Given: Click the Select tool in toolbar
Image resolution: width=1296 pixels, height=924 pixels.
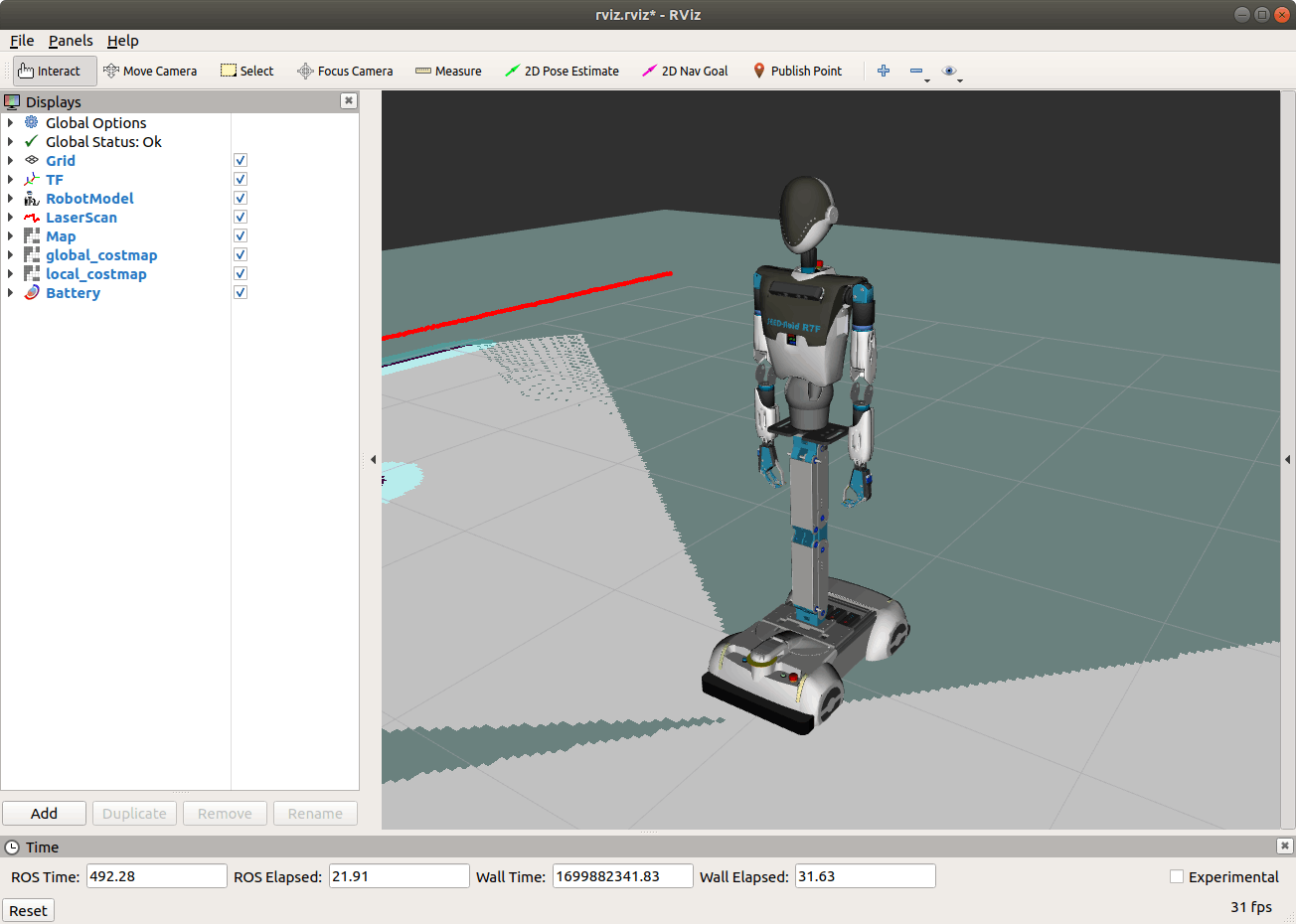Looking at the screenshot, I should (247, 71).
